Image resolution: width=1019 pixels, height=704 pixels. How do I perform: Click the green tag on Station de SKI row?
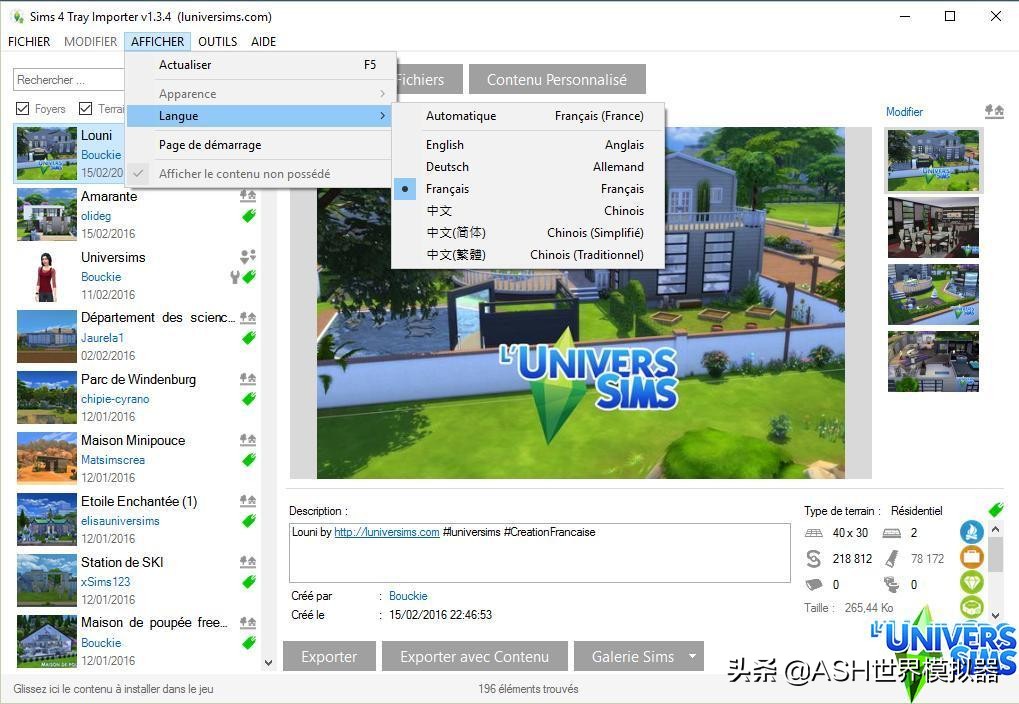248,582
